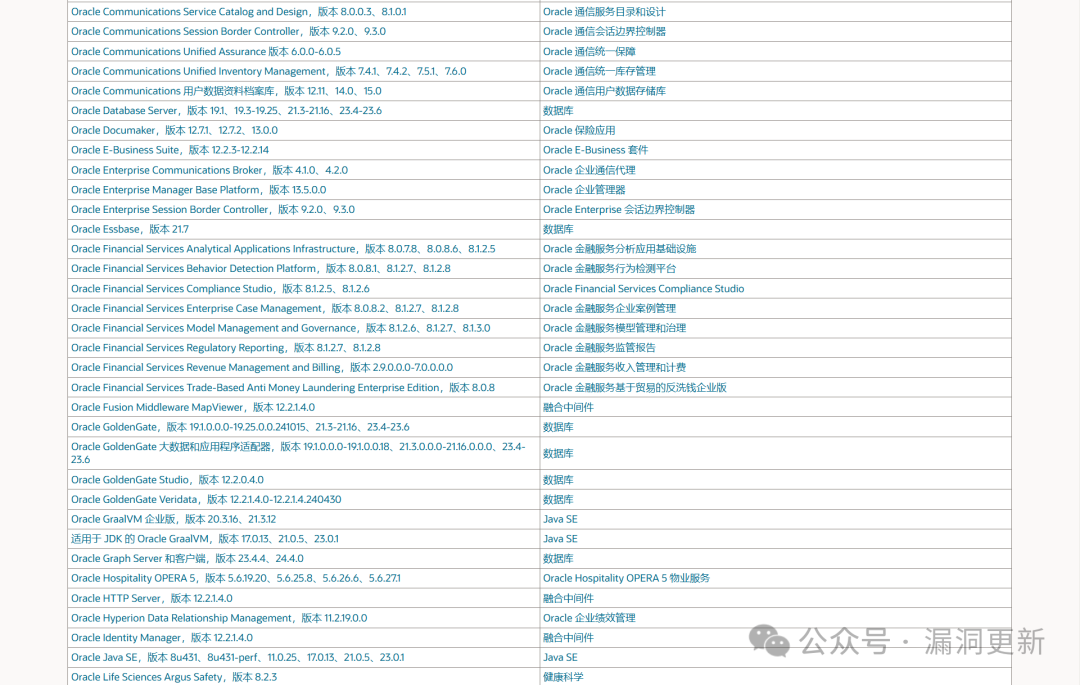1080x685 pixels.
Task: Open Oracle 通信统一库存管理 category
Action: (599, 72)
